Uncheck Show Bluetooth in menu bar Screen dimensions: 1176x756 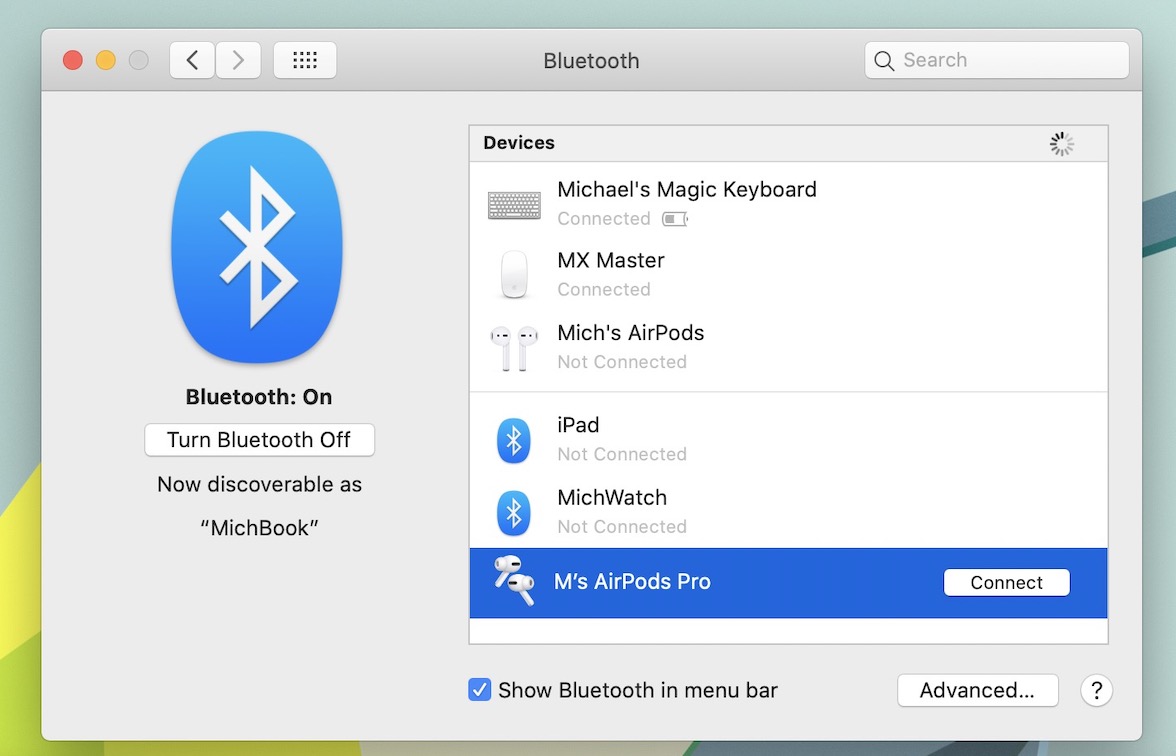pyautogui.click(x=480, y=690)
